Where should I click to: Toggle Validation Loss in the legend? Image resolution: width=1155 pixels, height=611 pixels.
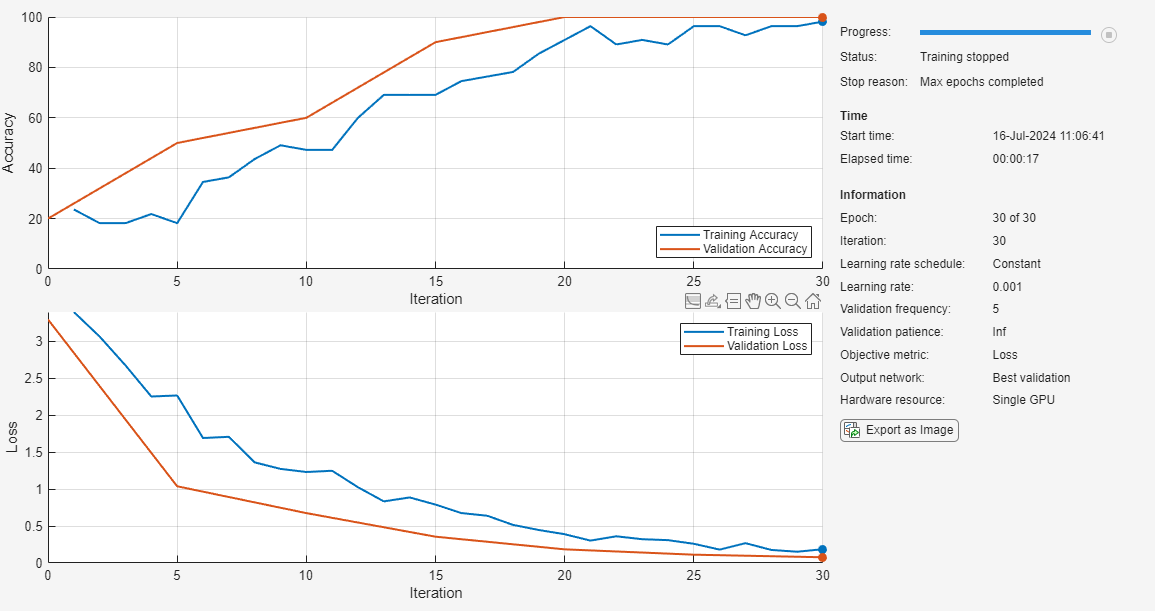point(767,346)
